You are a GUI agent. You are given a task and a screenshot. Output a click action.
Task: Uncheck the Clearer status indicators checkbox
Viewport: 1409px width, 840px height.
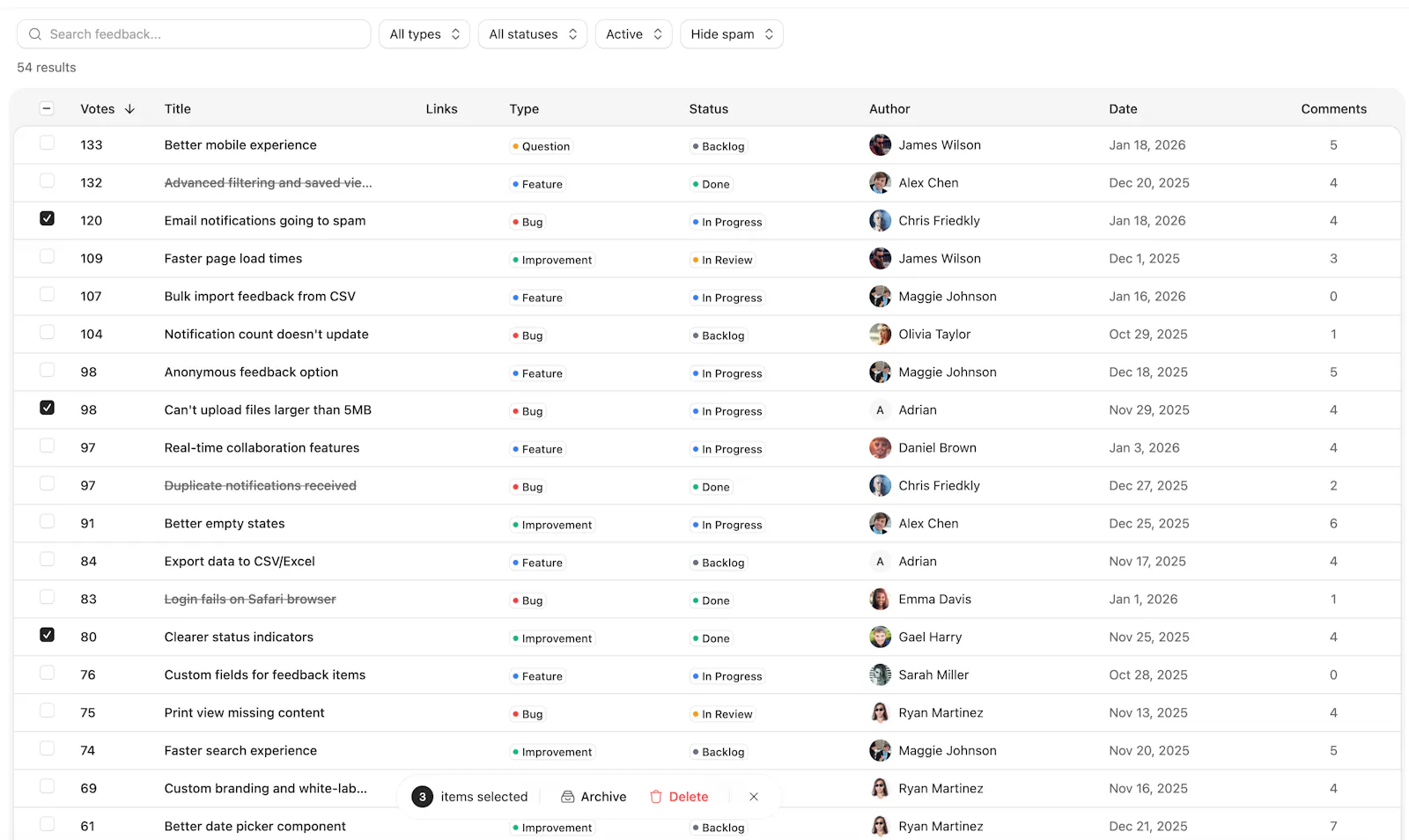(x=47, y=635)
